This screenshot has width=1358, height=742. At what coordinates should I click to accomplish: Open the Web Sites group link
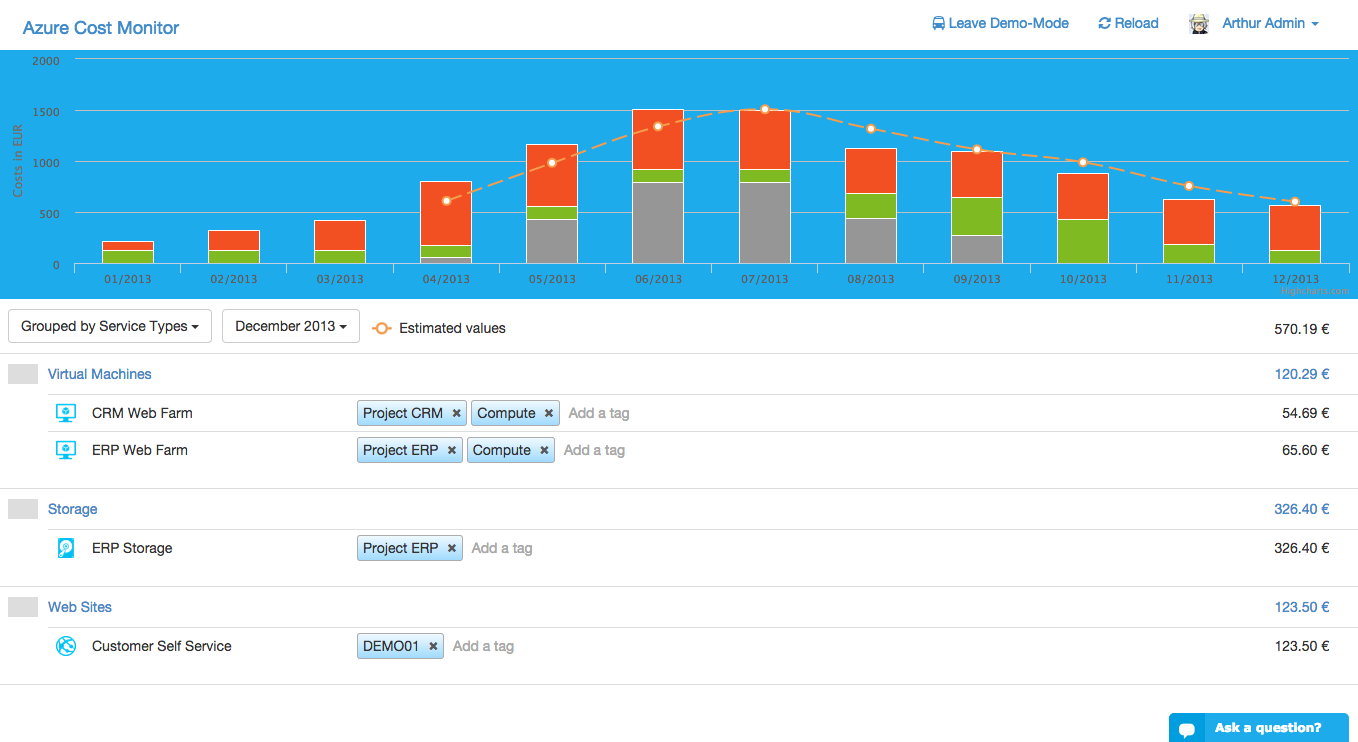80,607
